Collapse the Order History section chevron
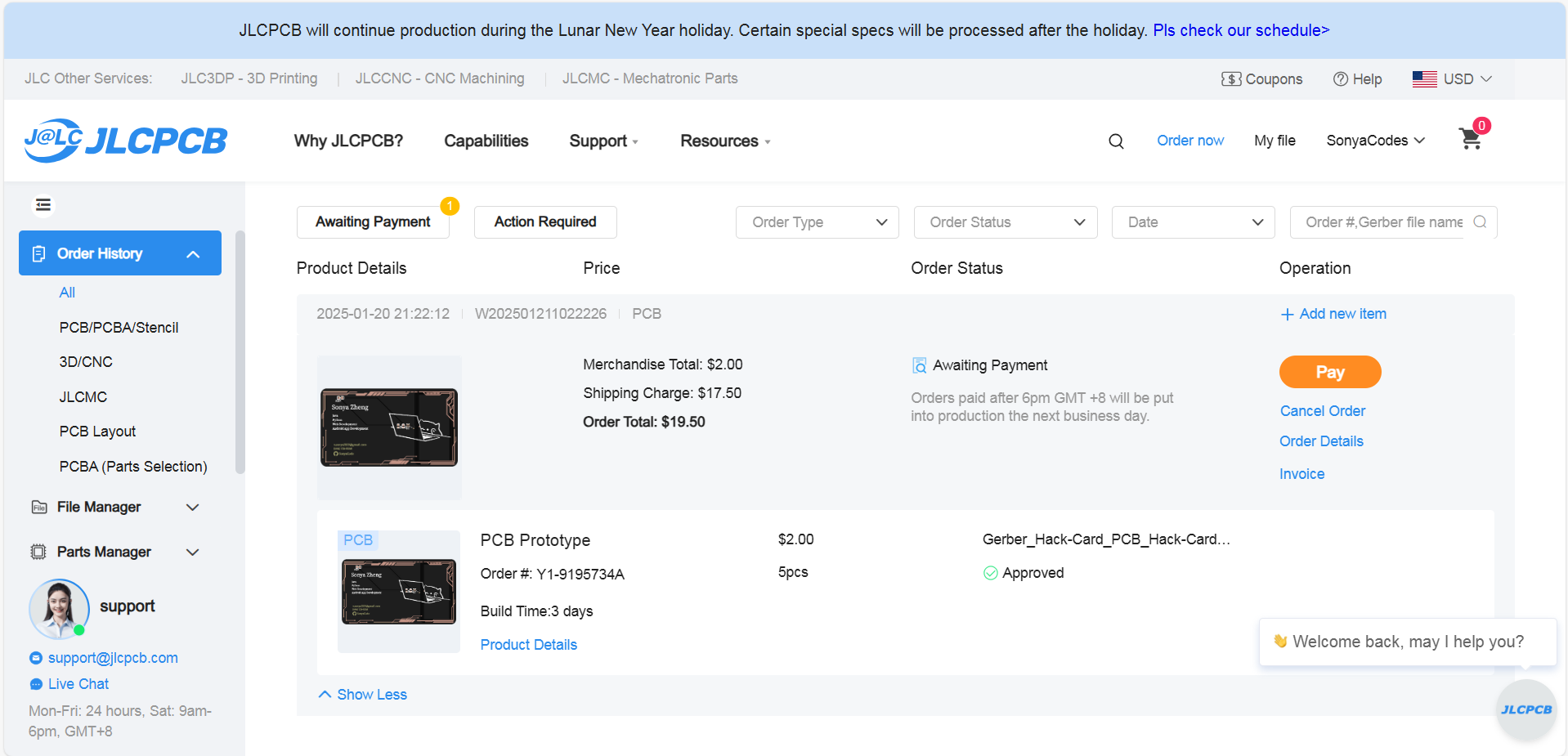Image resolution: width=1568 pixels, height=756 pixels. (193, 254)
